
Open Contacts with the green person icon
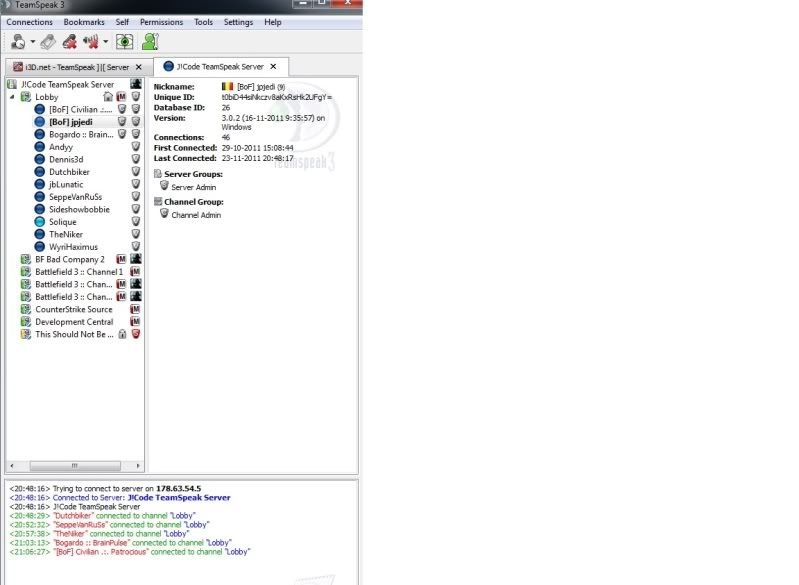(150, 42)
